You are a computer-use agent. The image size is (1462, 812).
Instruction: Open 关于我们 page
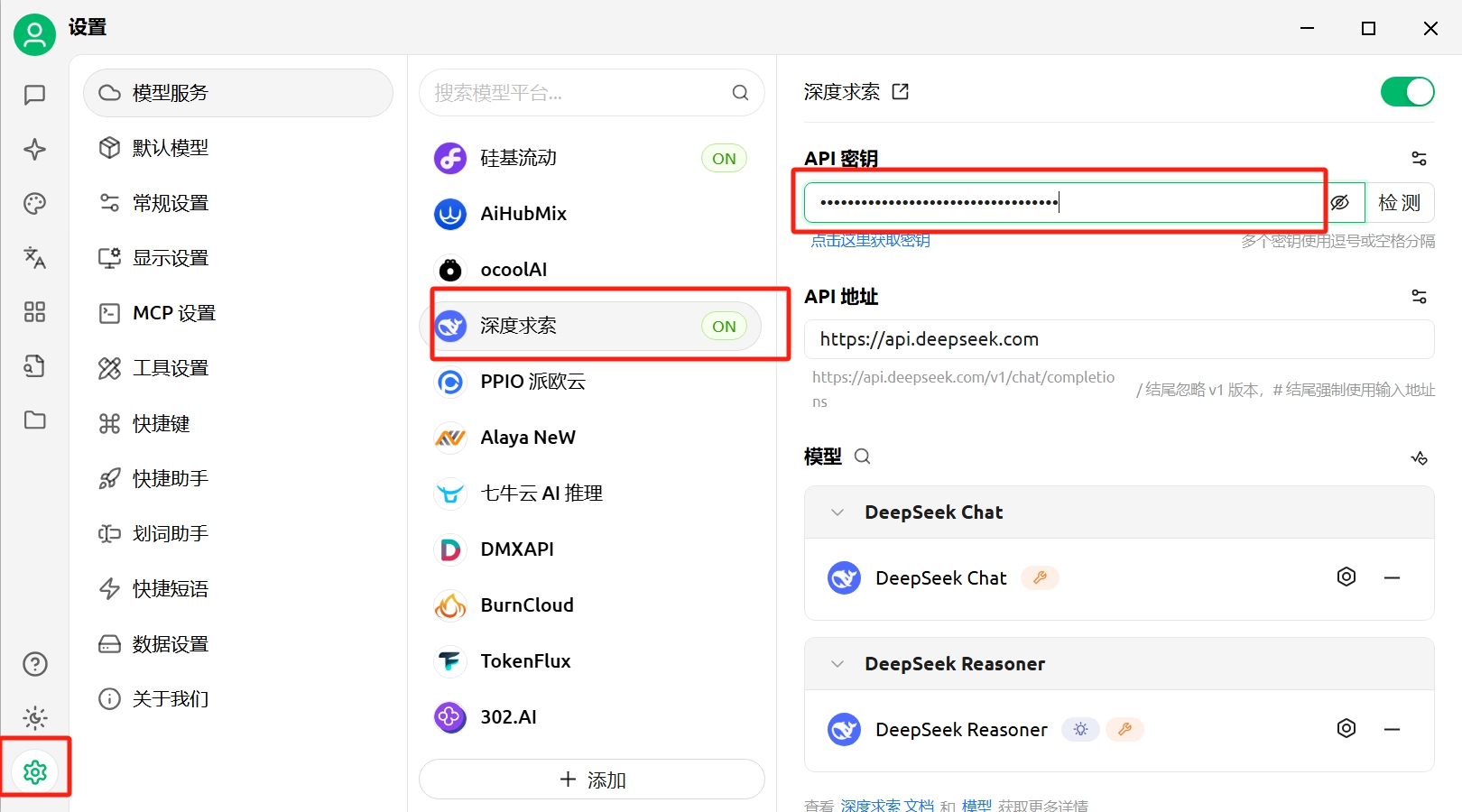click(238, 698)
